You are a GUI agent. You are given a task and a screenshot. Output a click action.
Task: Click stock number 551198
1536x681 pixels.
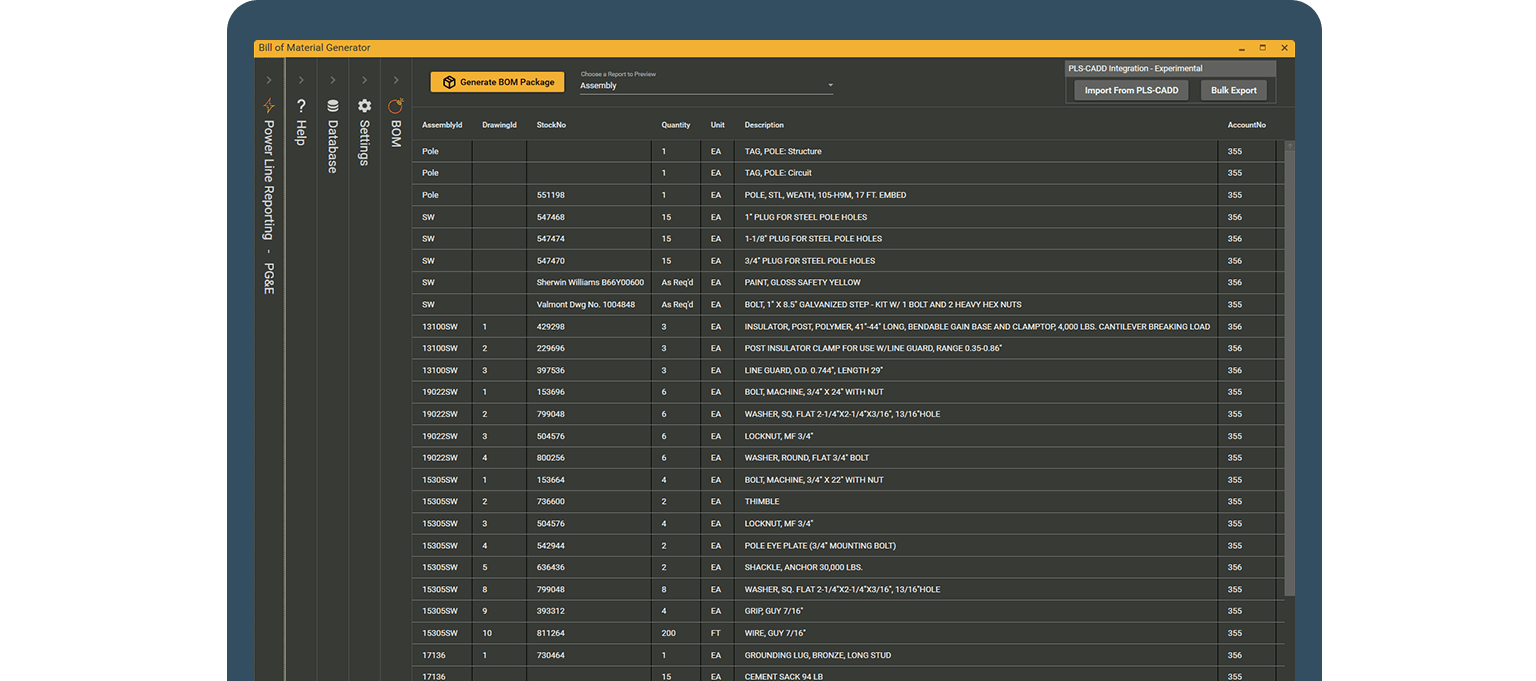click(551, 195)
